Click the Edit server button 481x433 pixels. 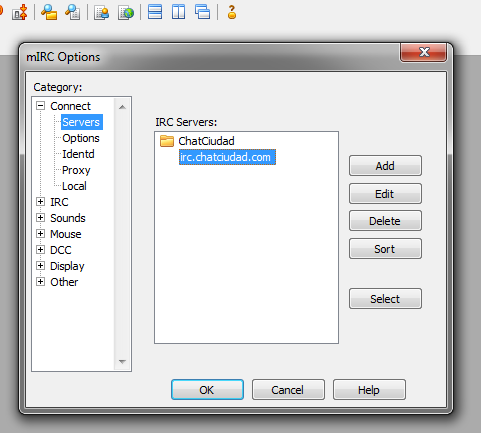385,194
